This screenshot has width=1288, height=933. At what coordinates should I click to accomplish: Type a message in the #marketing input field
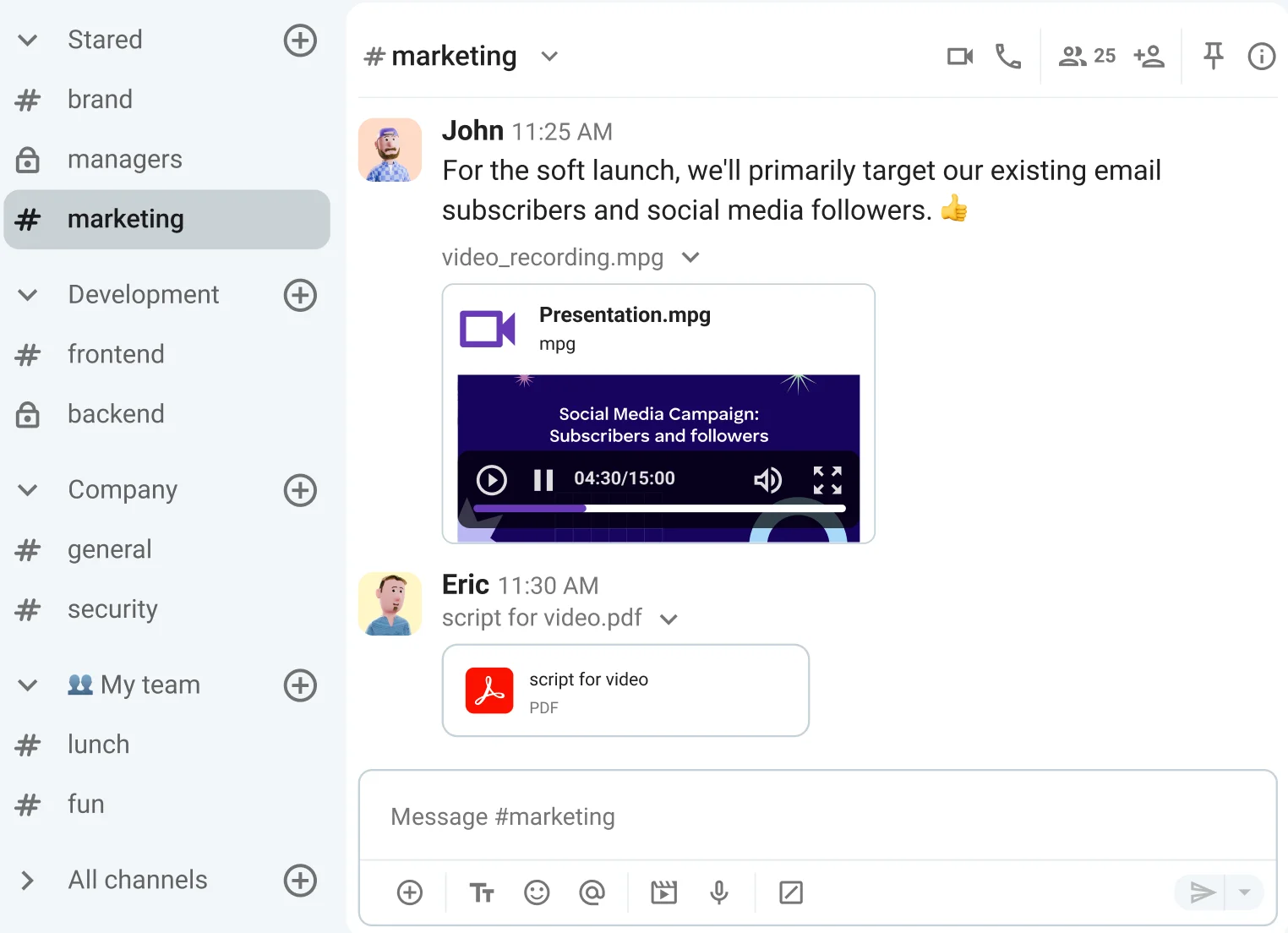click(x=817, y=816)
